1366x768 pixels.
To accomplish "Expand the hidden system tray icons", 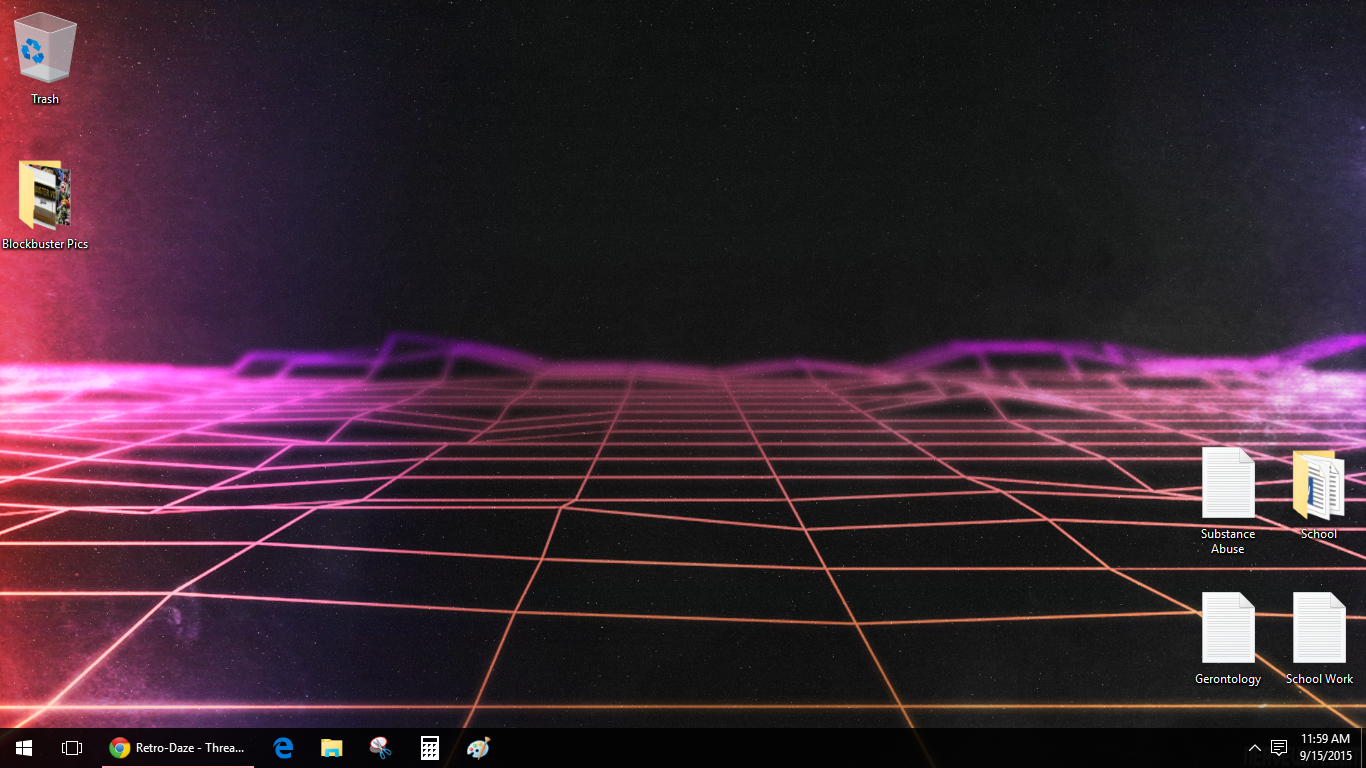I will point(1255,748).
